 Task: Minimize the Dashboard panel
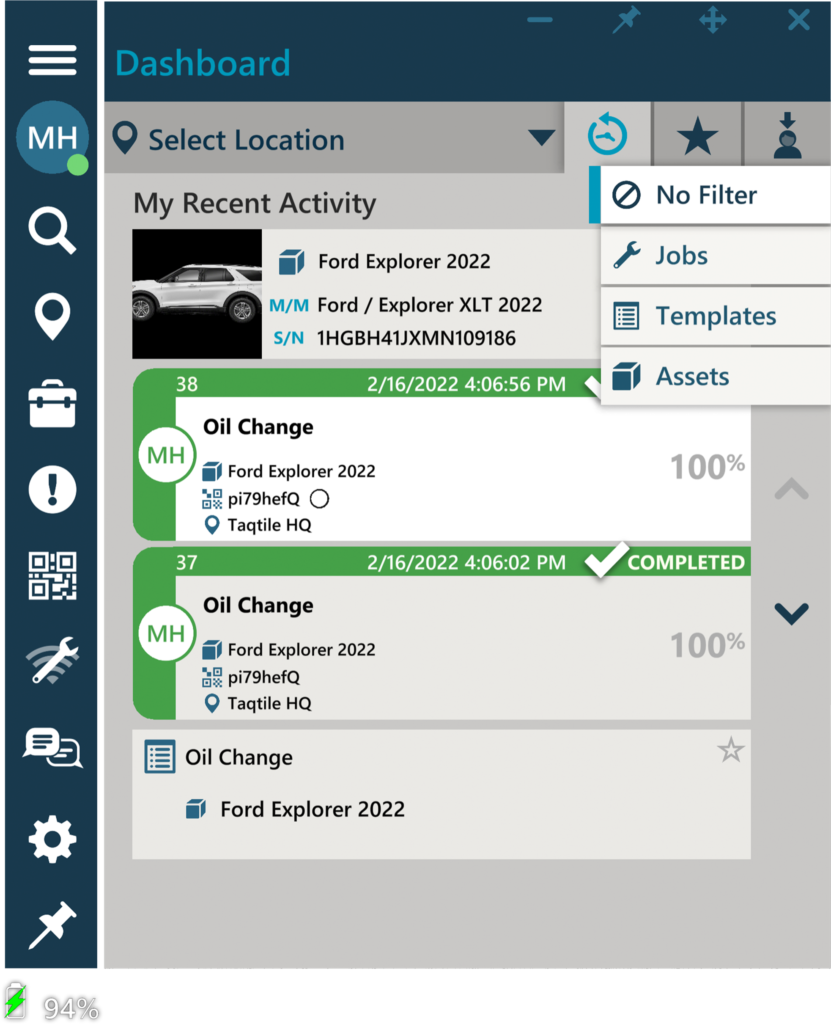click(x=540, y=20)
